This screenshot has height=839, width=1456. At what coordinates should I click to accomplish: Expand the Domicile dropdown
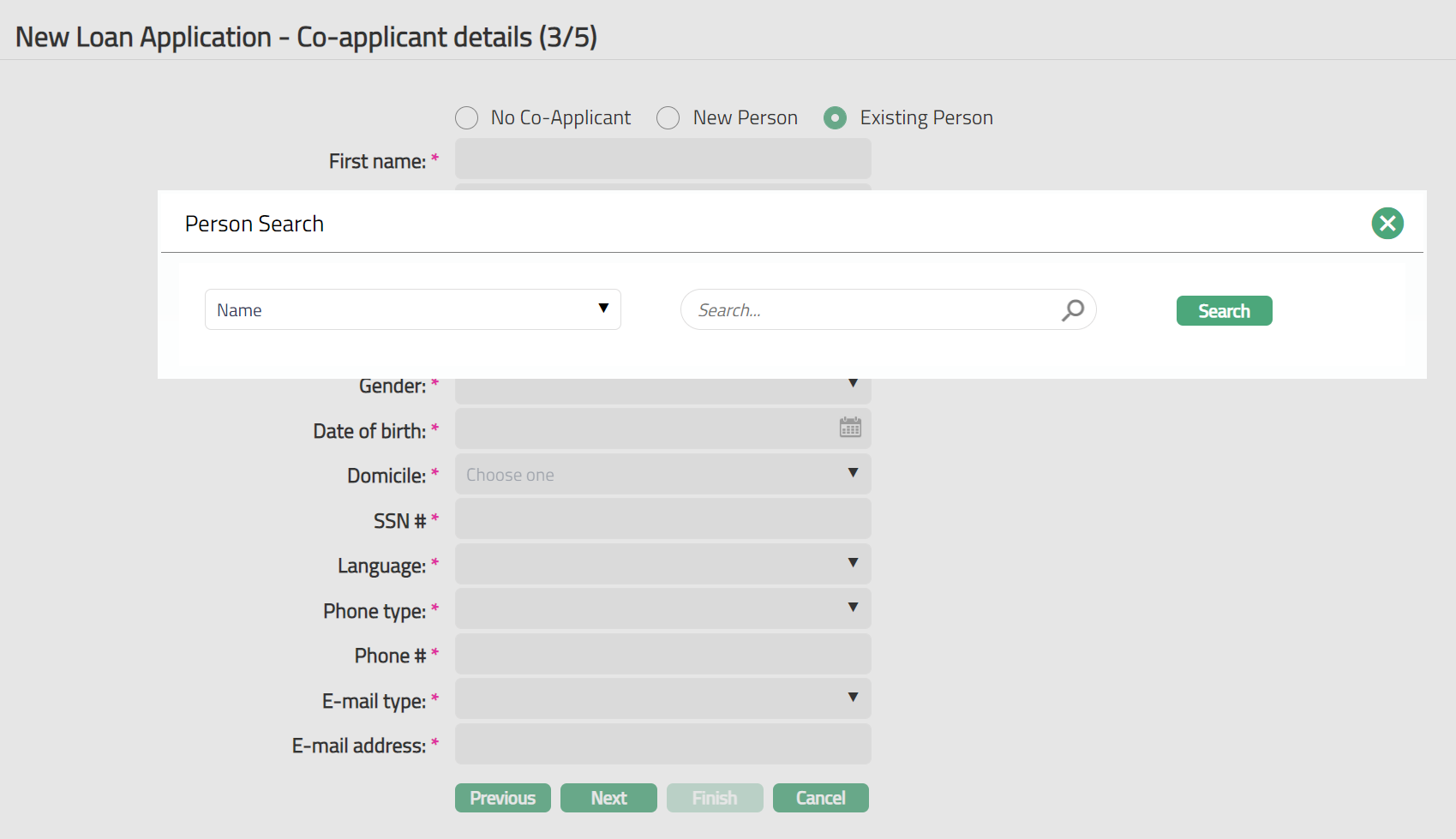[662, 474]
